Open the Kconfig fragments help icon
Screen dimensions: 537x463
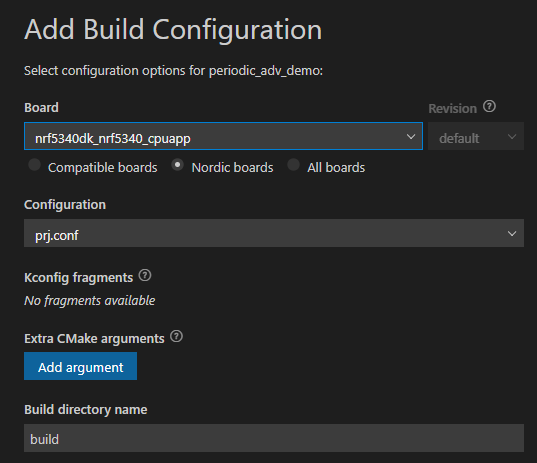click(145, 275)
